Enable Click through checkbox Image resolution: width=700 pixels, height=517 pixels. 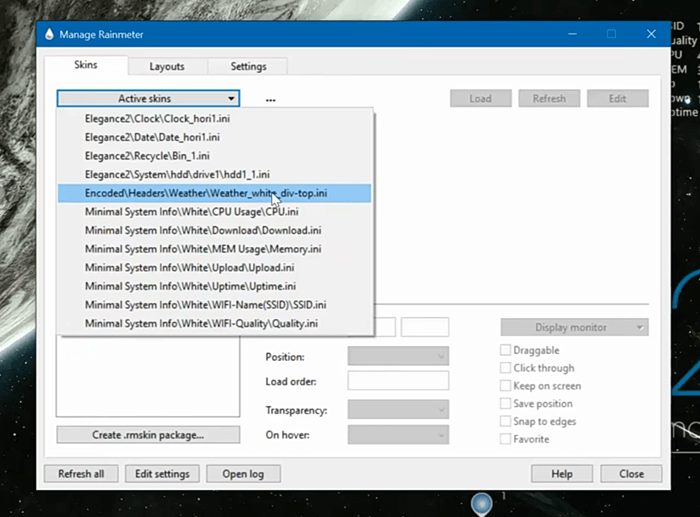[505, 368]
